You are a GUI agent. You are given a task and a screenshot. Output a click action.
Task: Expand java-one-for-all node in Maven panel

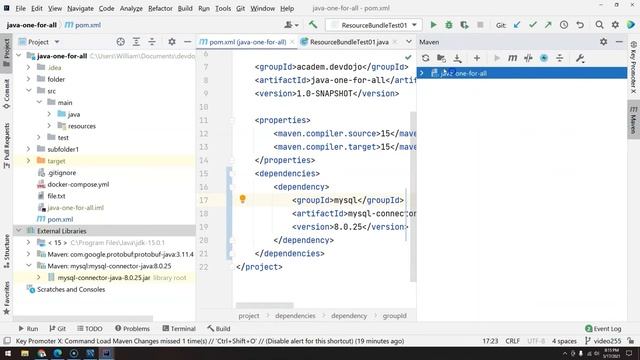(x=422, y=73)
